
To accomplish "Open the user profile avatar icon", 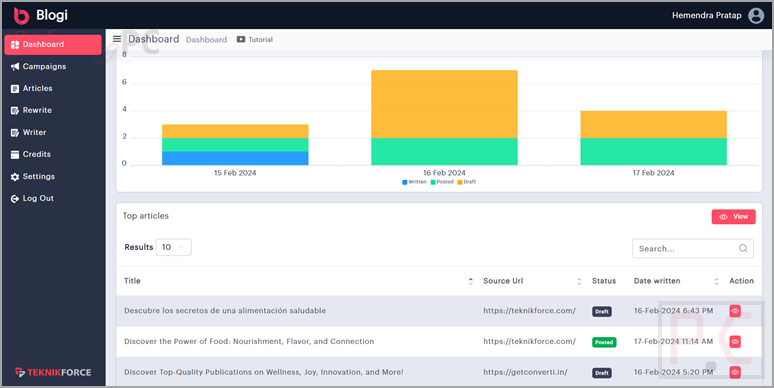I will (x=756, y=16).
